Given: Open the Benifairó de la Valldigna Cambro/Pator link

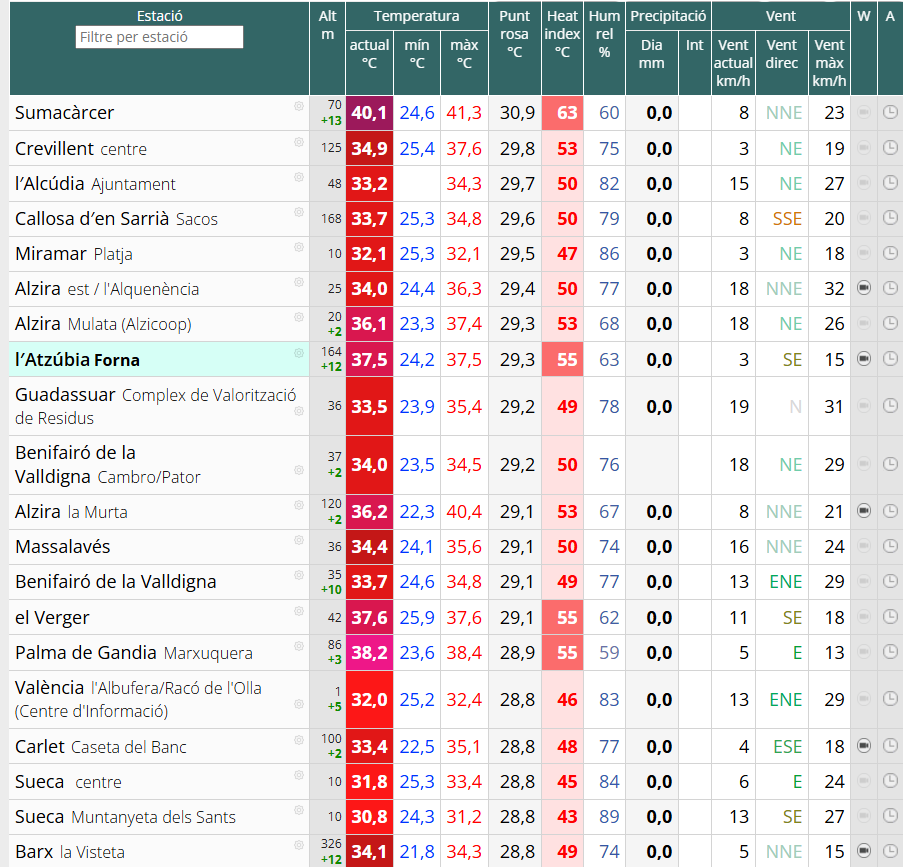Looking at the screenshot, I should [108, 465].
